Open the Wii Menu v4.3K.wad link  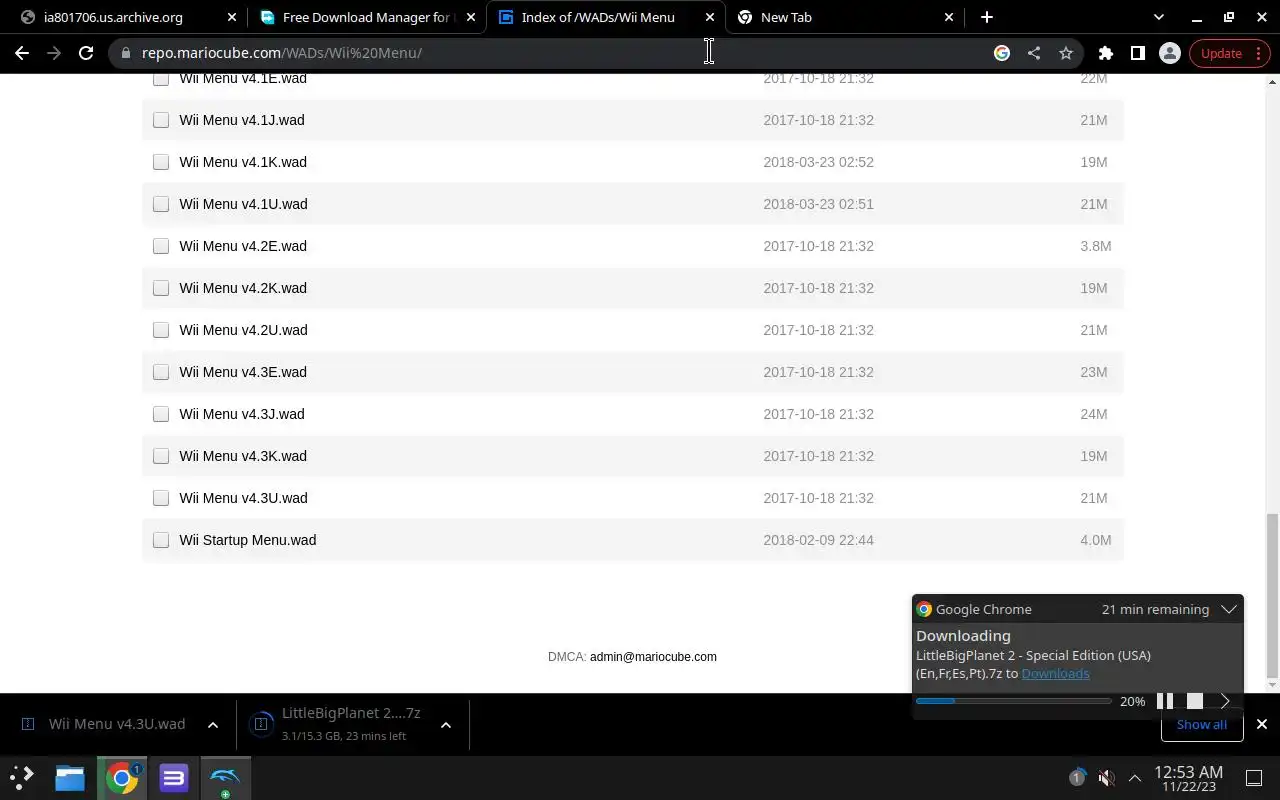[243, 456]
